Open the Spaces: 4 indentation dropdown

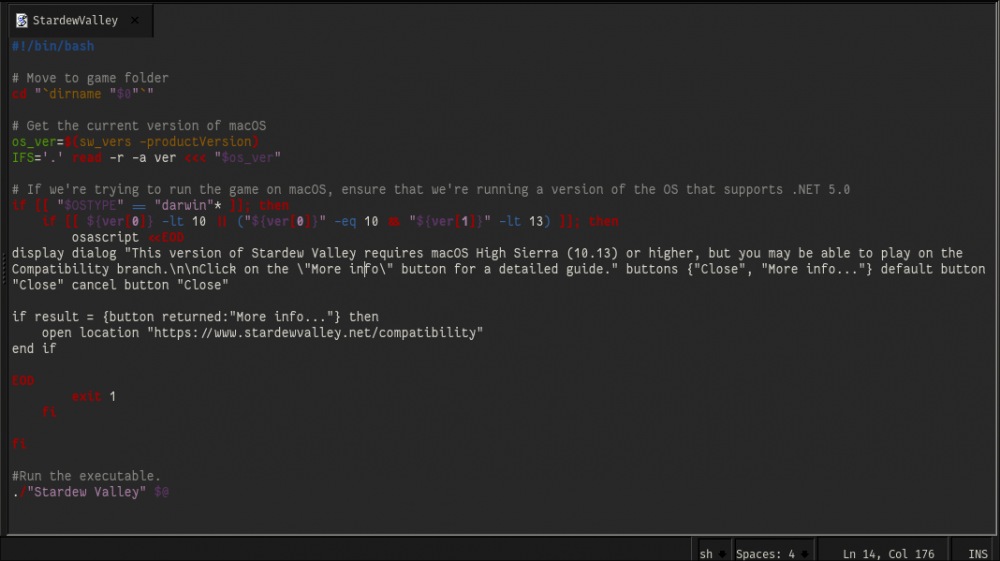[771, 553]
